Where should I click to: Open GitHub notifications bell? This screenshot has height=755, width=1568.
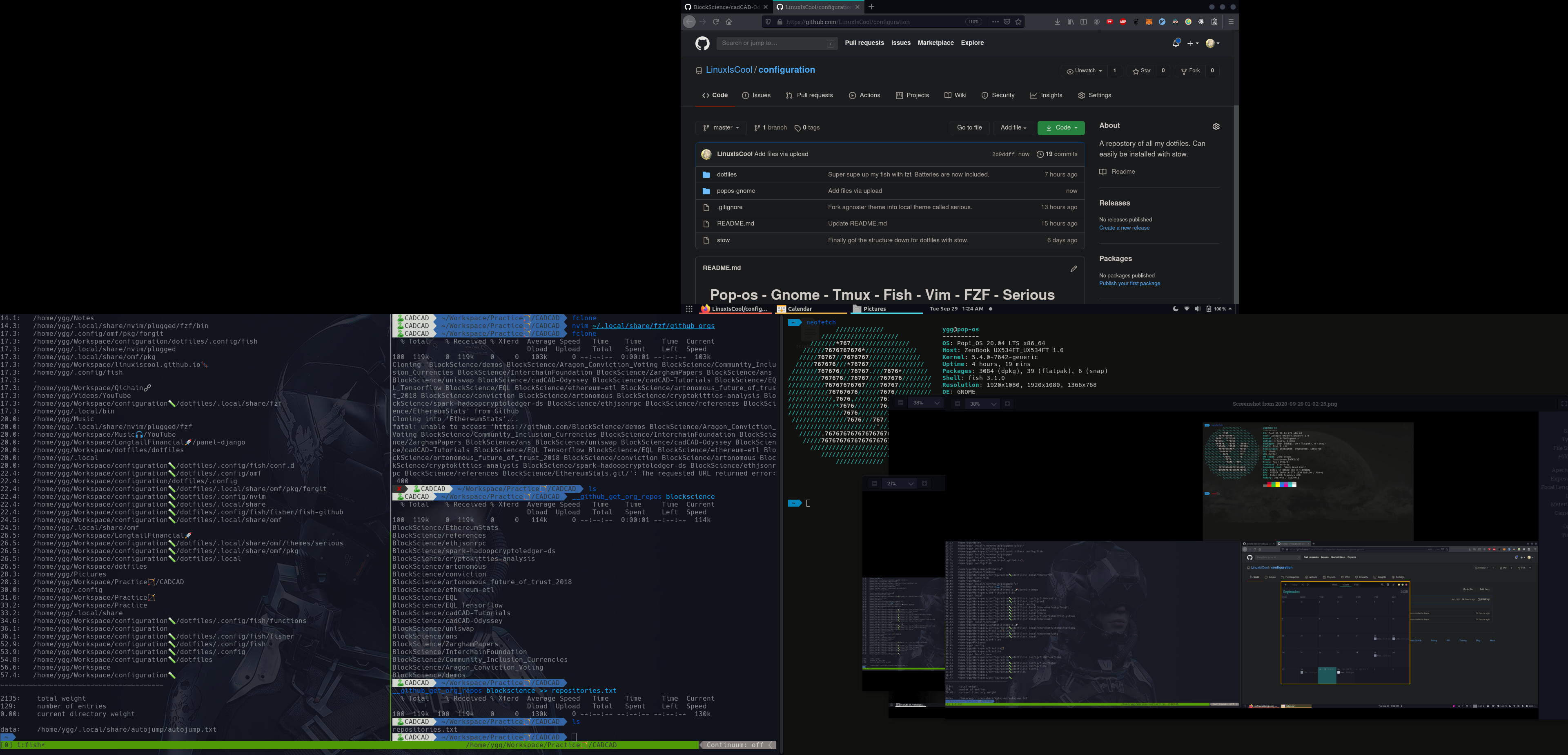pyautogui.click(x=1176, y=43)
